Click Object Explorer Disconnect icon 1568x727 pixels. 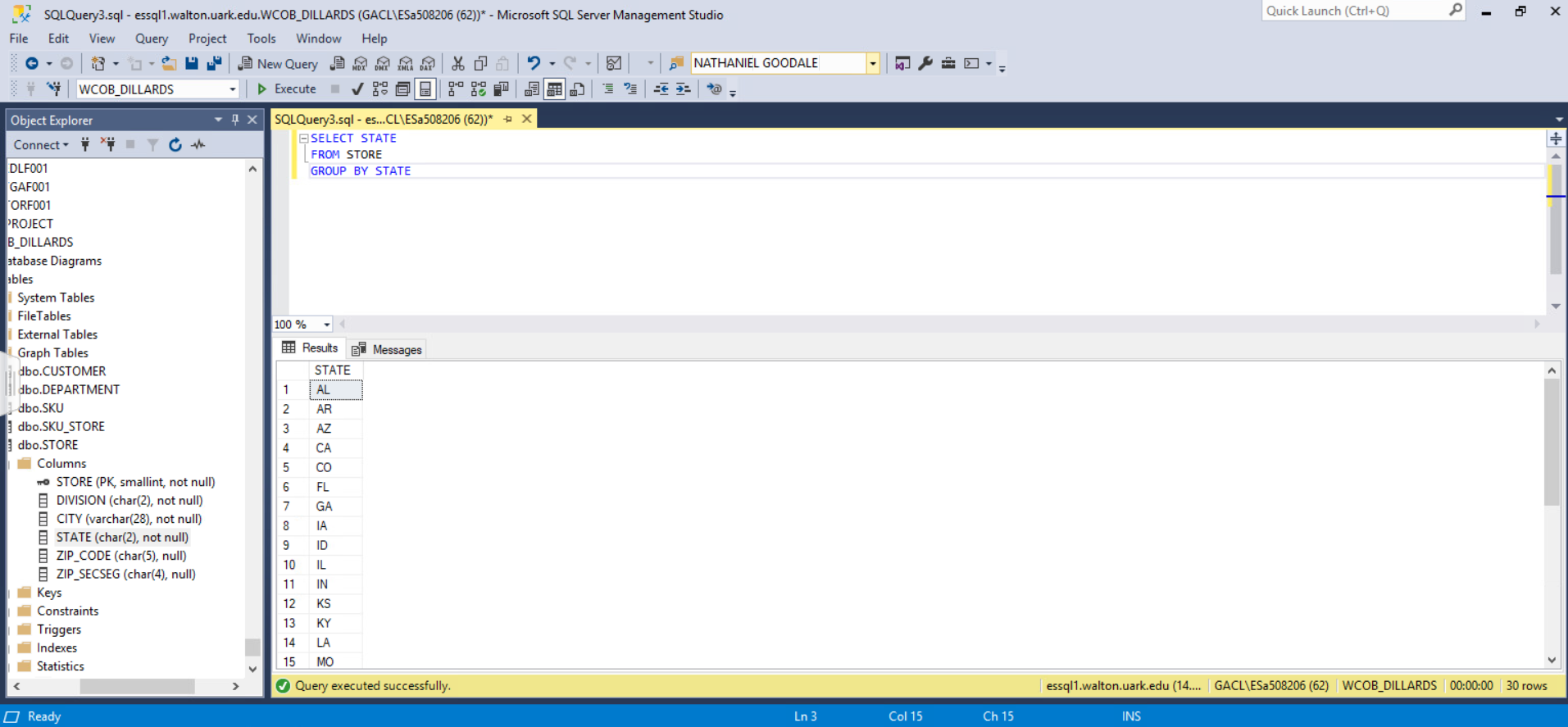point(107,144)
